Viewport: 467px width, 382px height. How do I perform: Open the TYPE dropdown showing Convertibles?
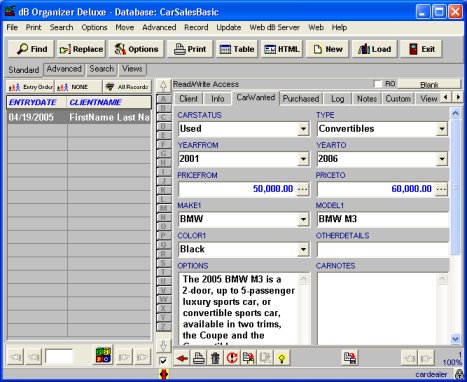(x=442, y=129)
